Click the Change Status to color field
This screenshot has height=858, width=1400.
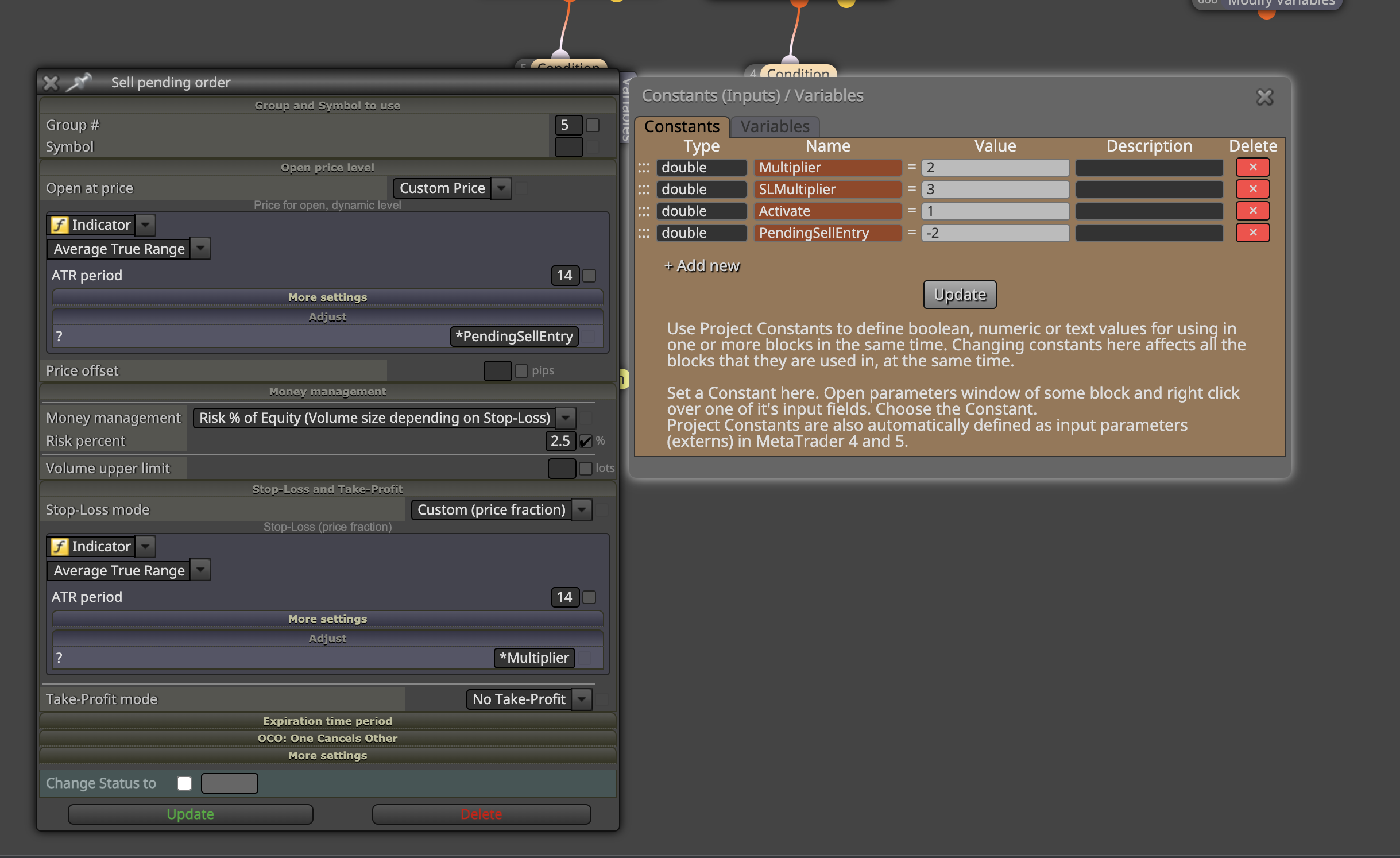(230, 783)
